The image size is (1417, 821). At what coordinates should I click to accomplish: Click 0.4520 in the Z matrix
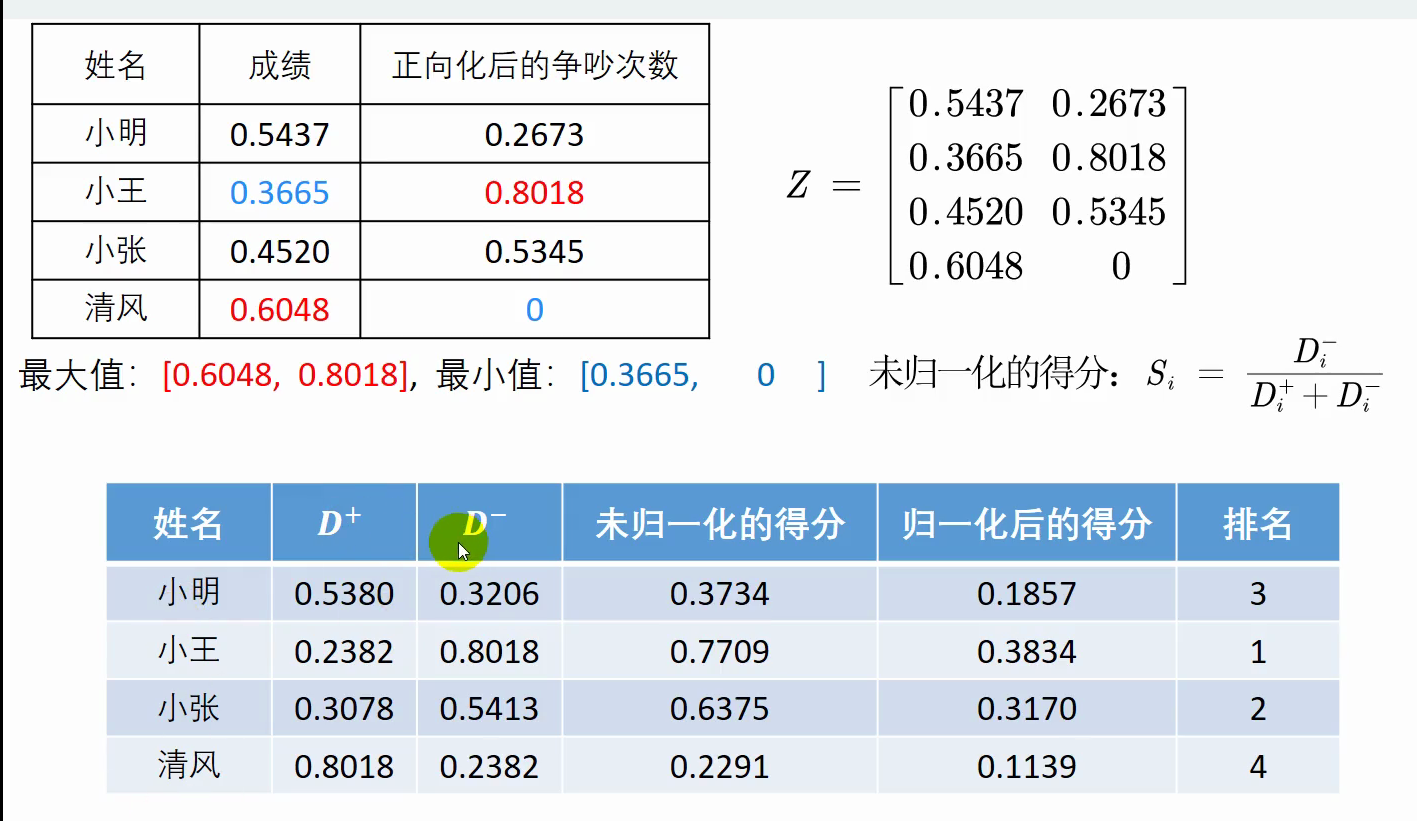coord(965,212)
